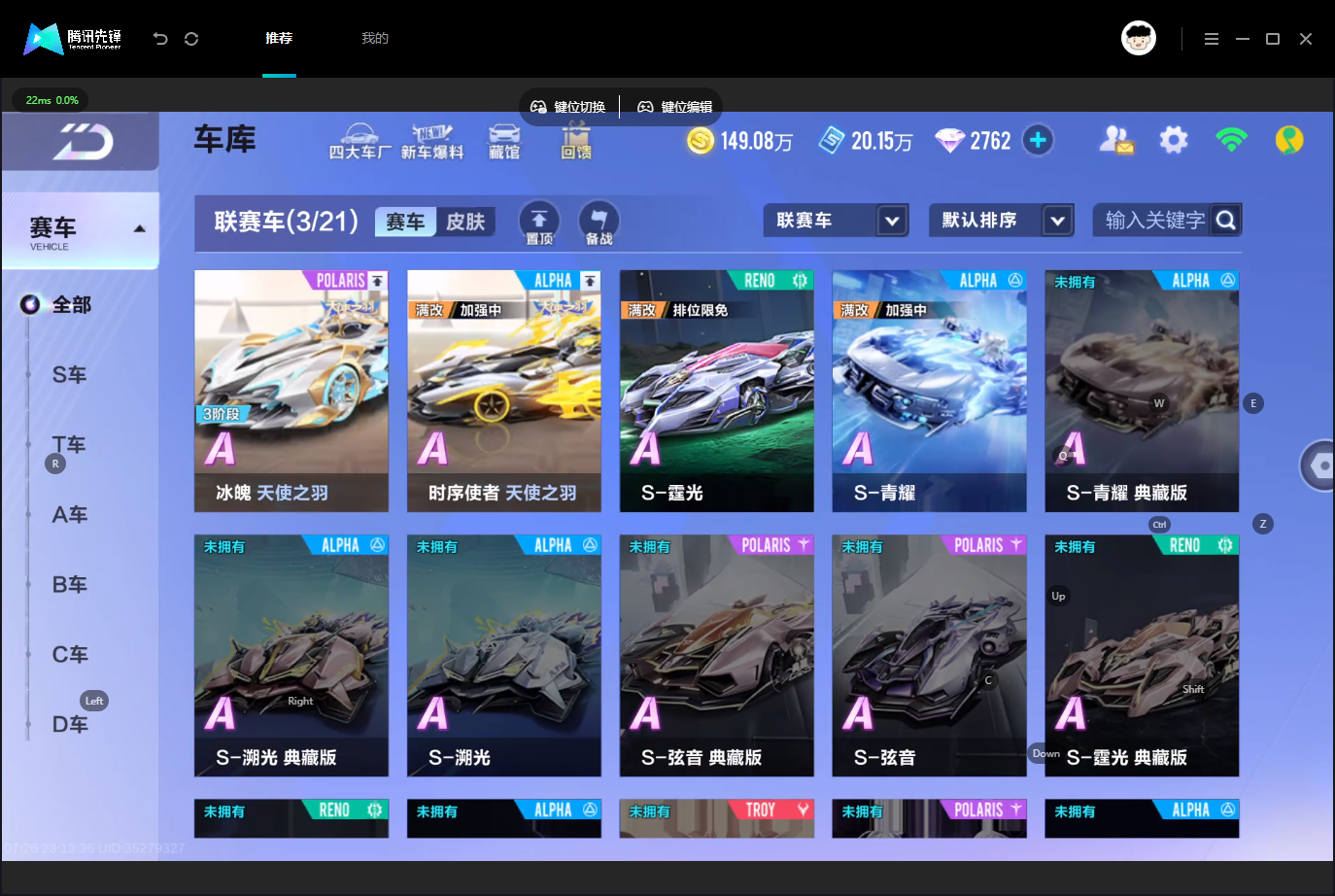Open the friends mail icon

point(1116,140)
